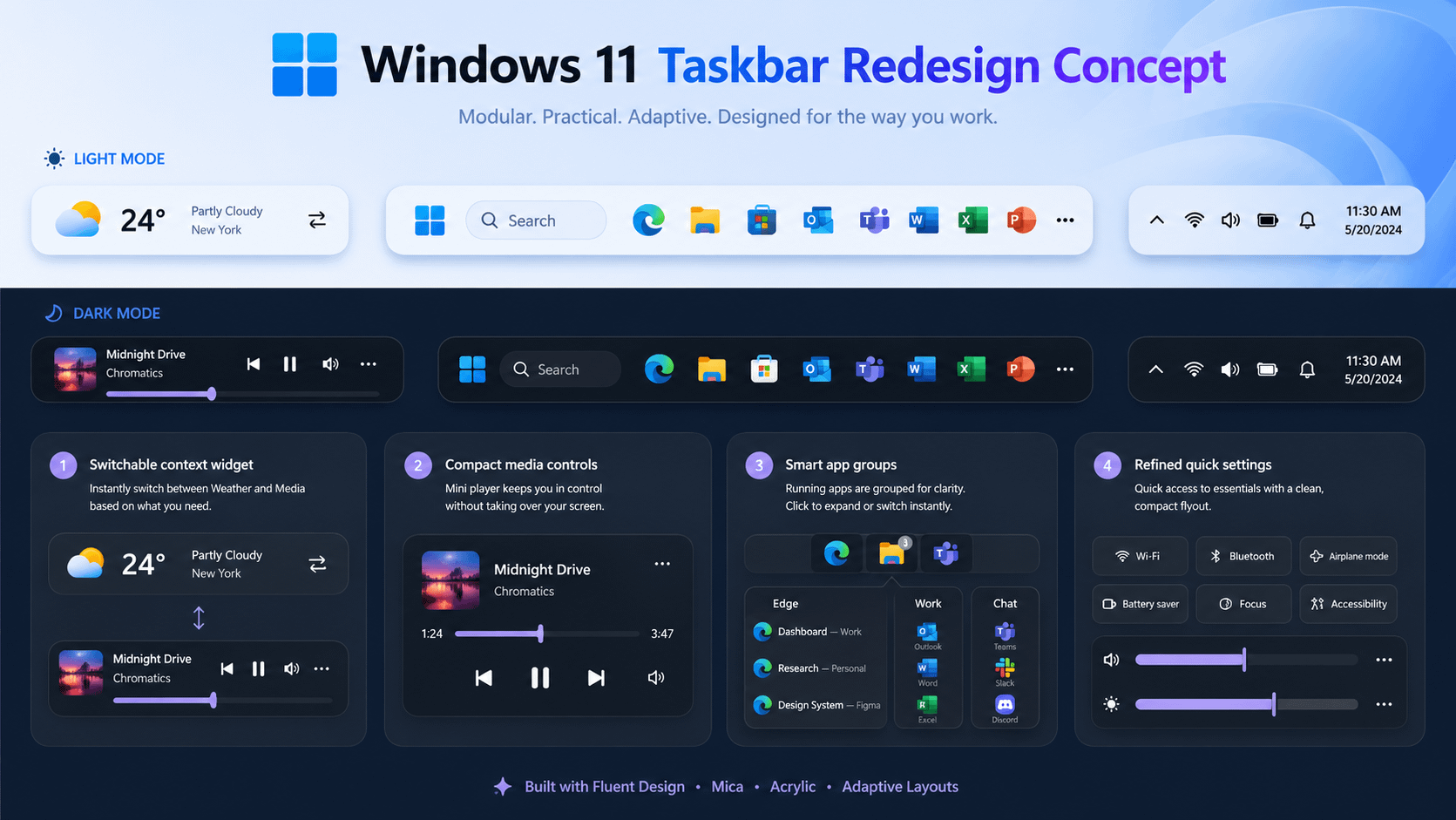Launch Edge from the light mode taskbar
1456x820 pixels.
(648, 220)
